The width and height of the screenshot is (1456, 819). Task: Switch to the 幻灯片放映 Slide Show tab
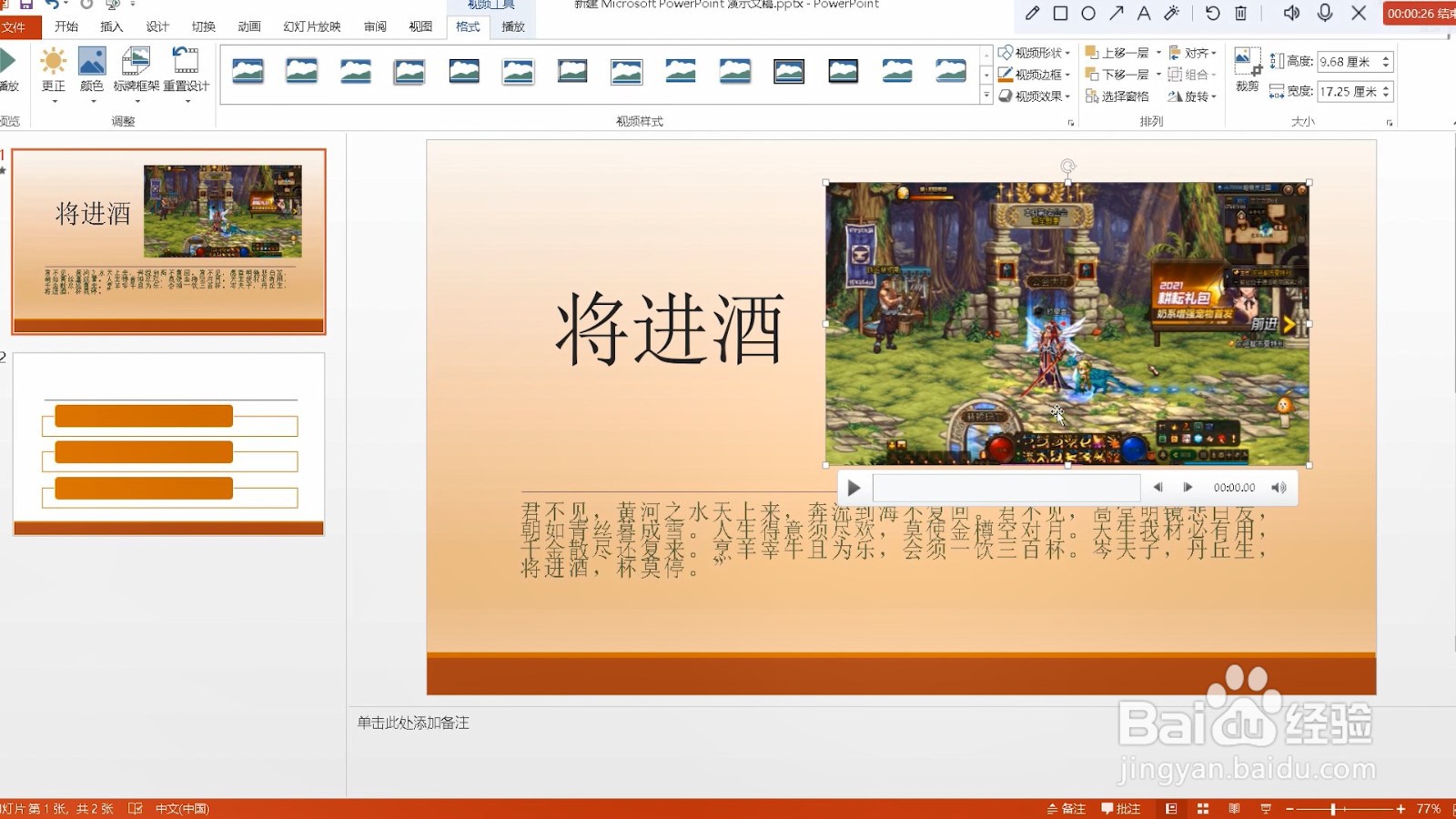click(x=312, y=27)
